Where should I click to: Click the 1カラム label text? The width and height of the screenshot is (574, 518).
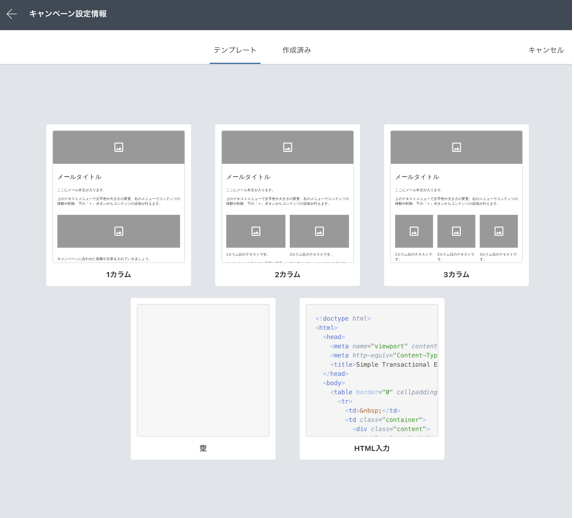click(119, 275)
